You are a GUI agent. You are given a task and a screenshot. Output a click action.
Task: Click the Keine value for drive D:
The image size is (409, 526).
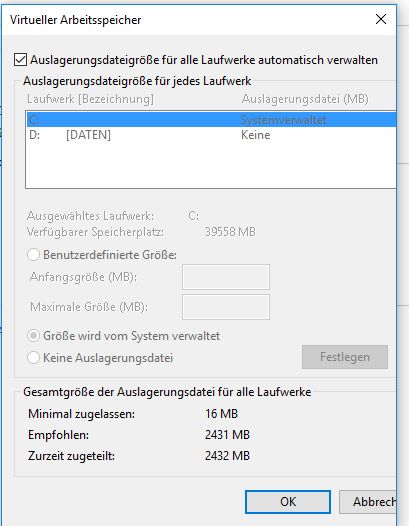[255, 135]
